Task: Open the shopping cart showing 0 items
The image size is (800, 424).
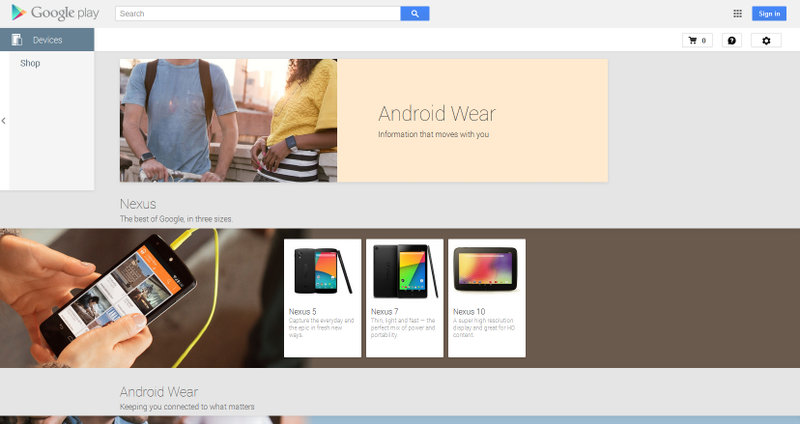Action: [x=697, y=40]
